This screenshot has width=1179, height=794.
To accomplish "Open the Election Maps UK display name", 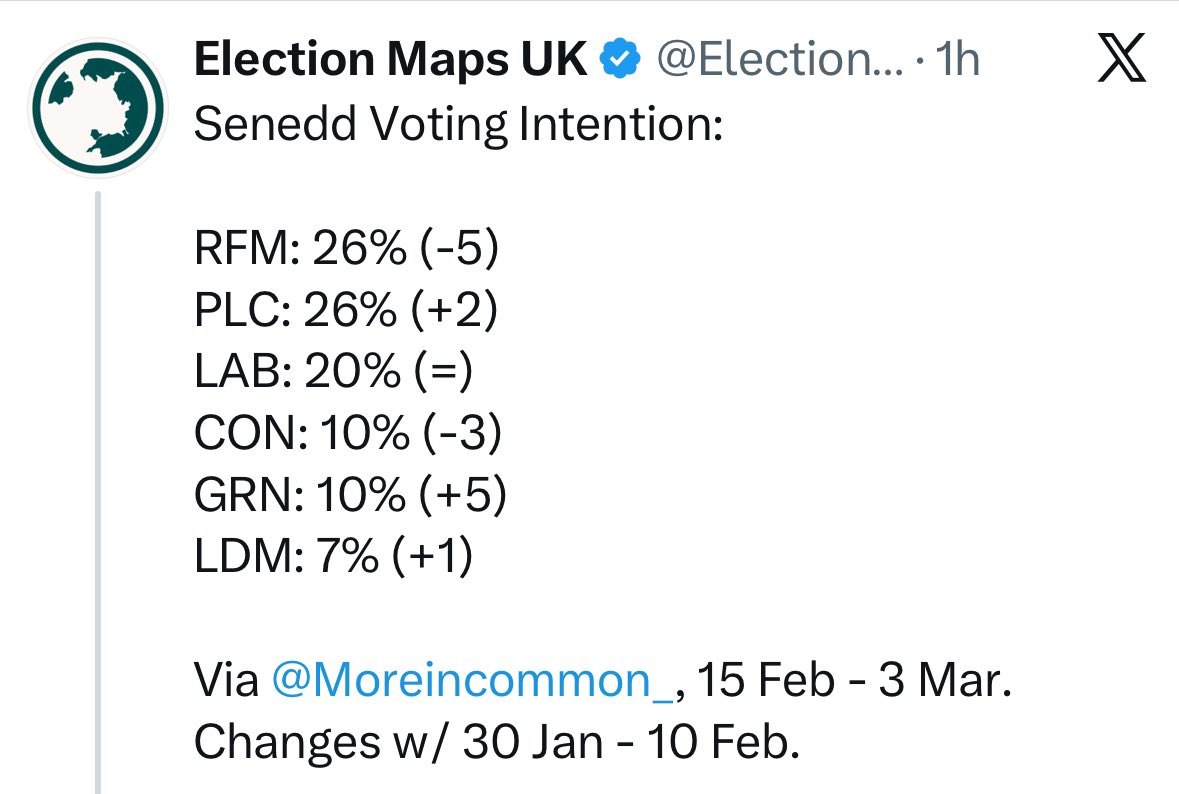I will (390, 62).
